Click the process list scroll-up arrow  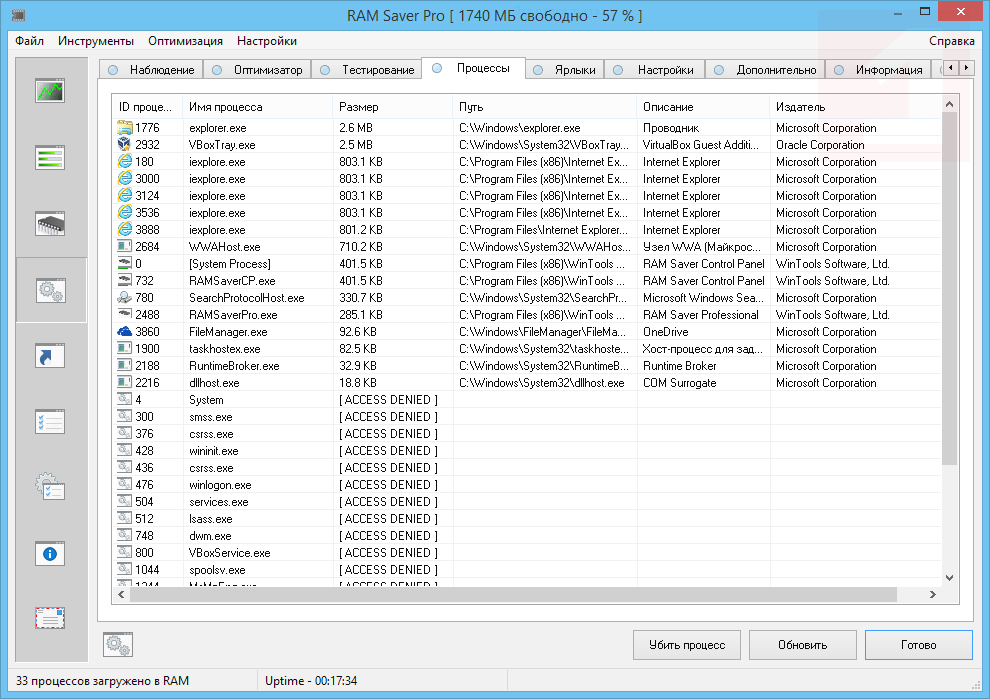949,104
